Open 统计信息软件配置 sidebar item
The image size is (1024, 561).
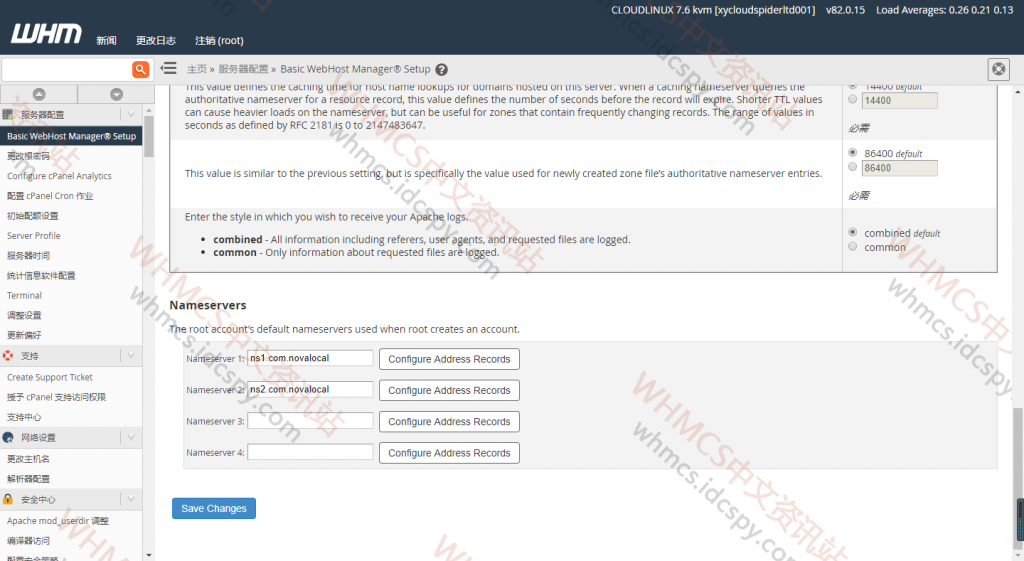tap(41, 276)
